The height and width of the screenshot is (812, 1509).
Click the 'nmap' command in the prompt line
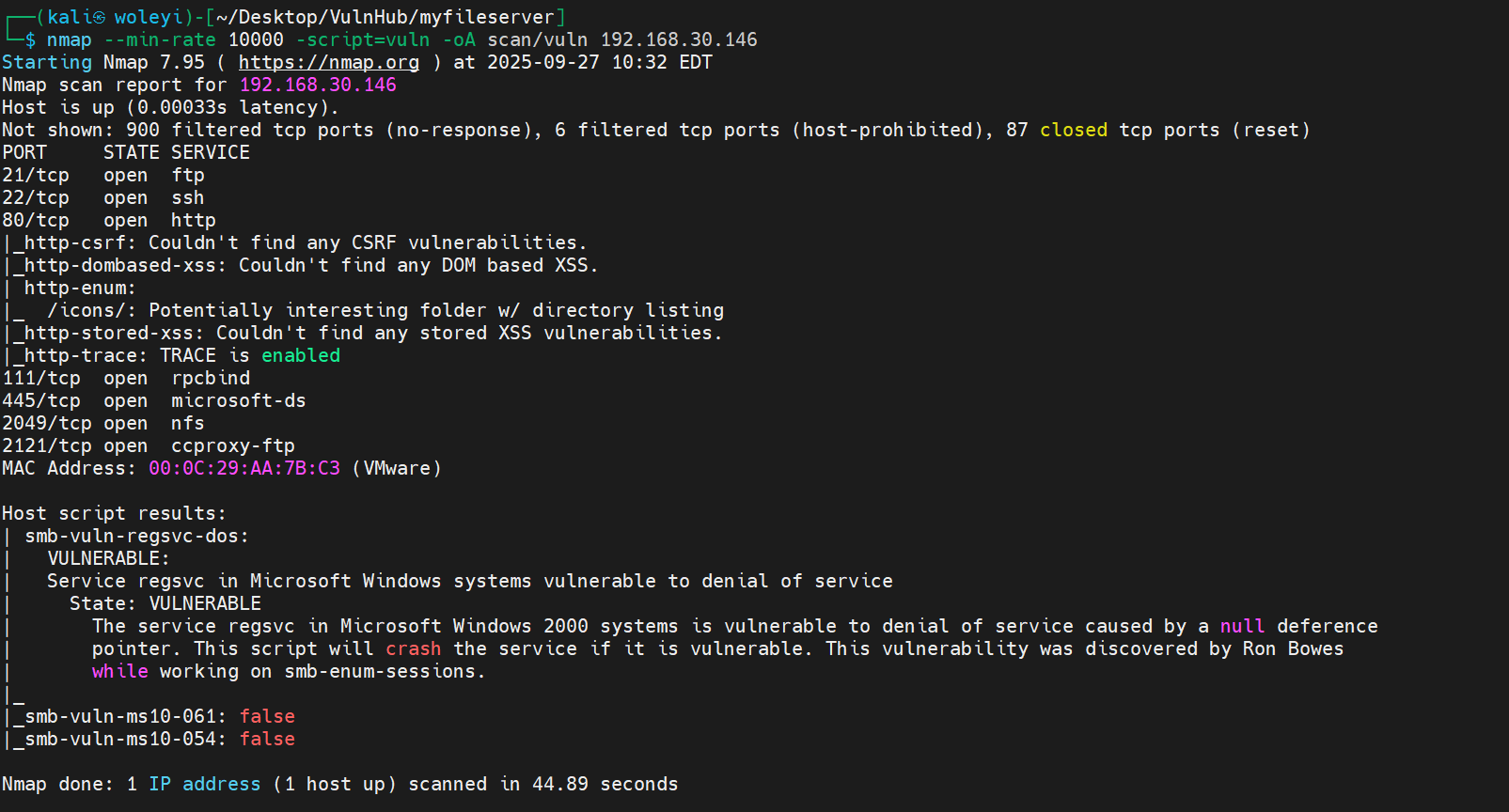coord(70,39)
